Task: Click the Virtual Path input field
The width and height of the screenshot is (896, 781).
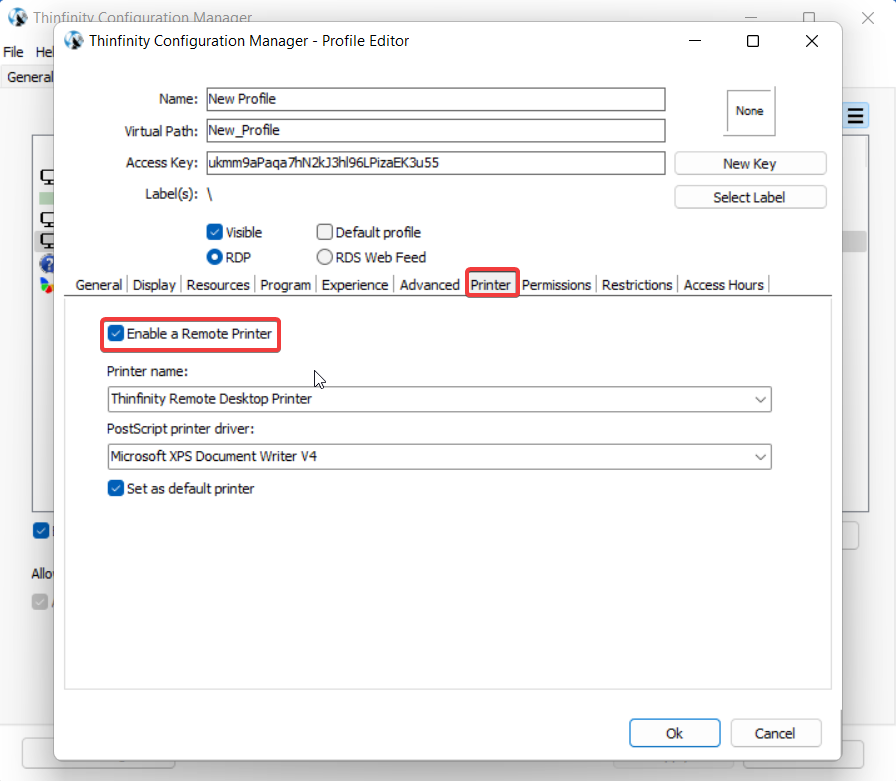Action: point(435,130)
